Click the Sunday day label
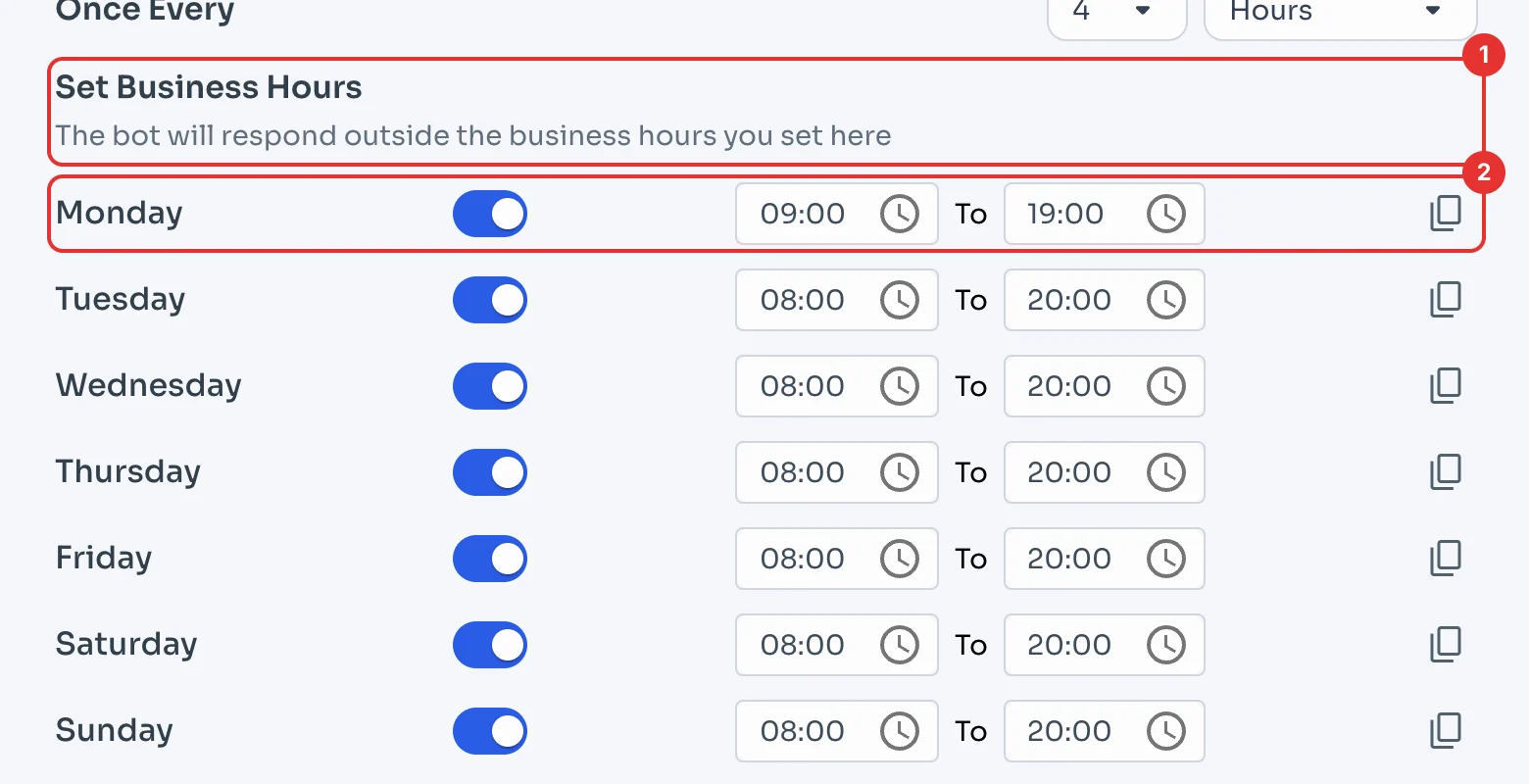Viewport: 1529px width, 784px height. (115, 731)
